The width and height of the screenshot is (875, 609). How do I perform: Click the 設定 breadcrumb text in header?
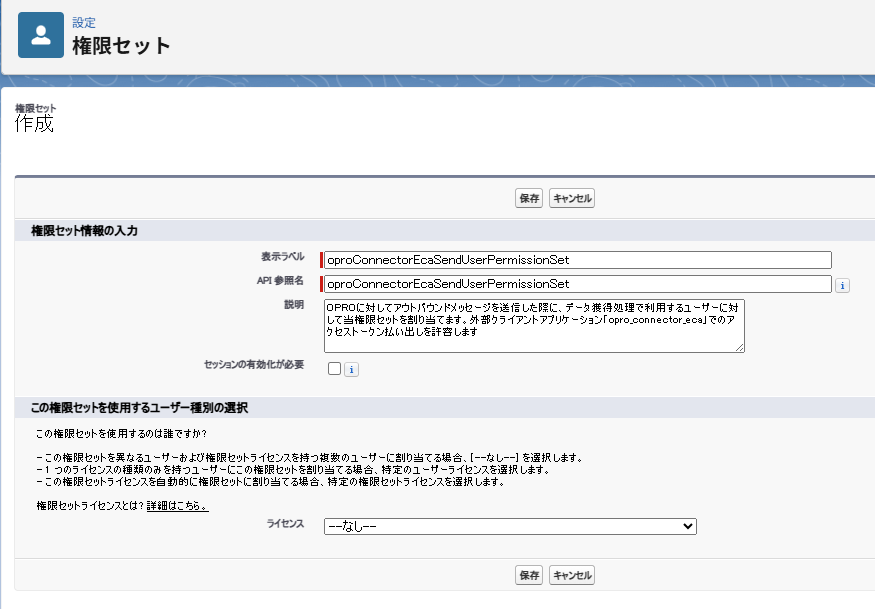point(84,22)
